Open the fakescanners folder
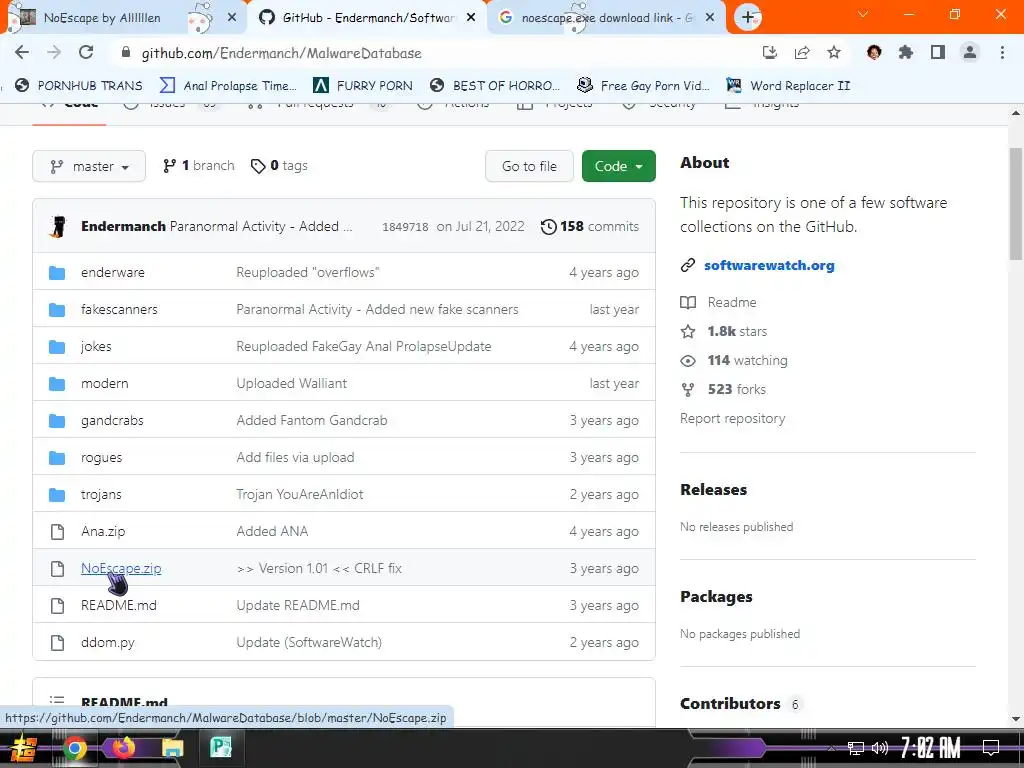 point(119,310)
